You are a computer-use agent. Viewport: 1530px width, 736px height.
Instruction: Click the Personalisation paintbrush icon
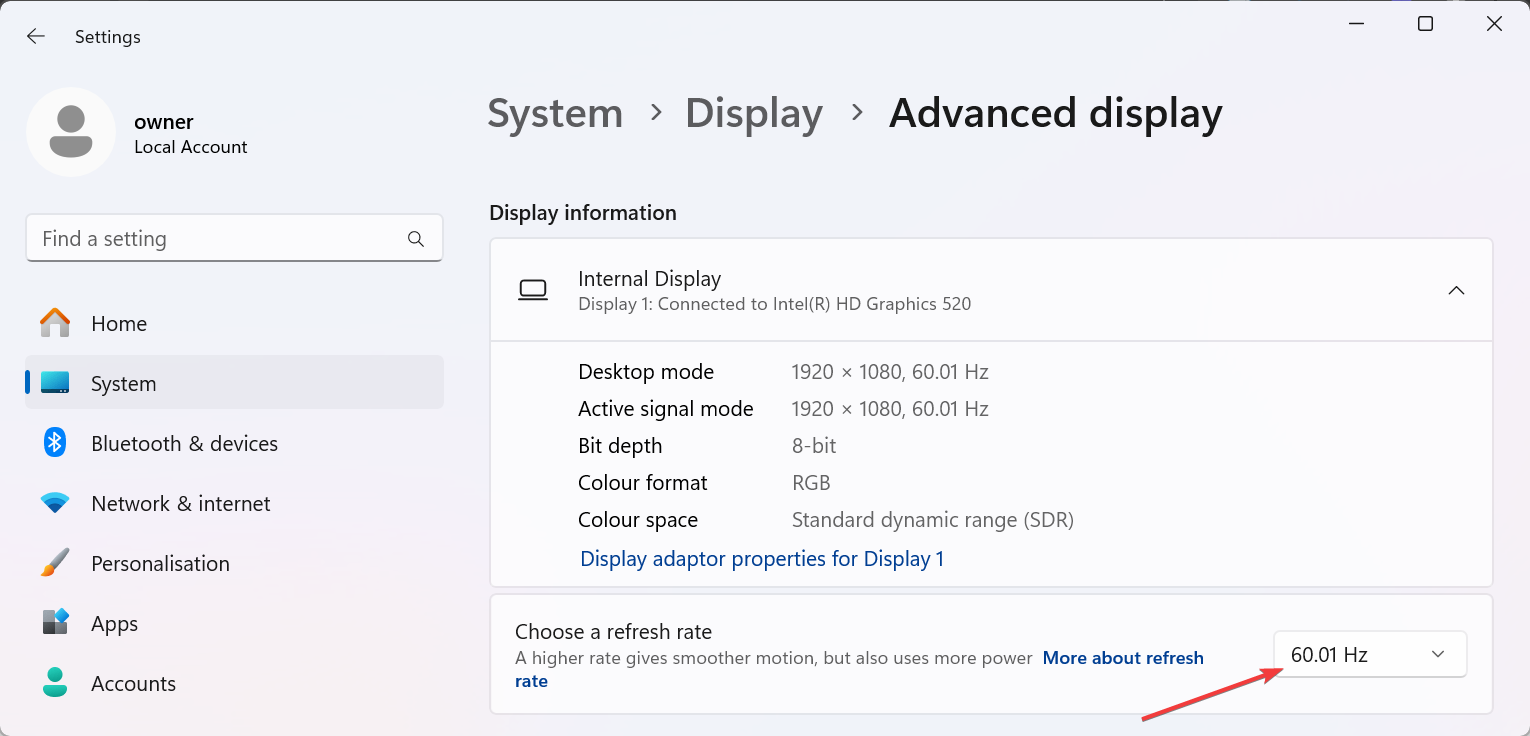point(55,563)
